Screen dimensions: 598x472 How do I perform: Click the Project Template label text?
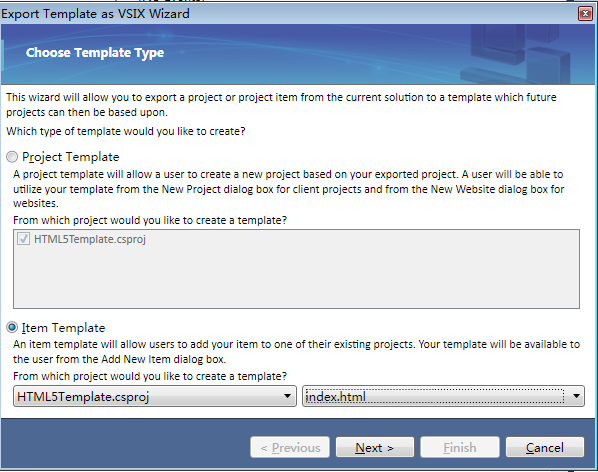point(71,157)
